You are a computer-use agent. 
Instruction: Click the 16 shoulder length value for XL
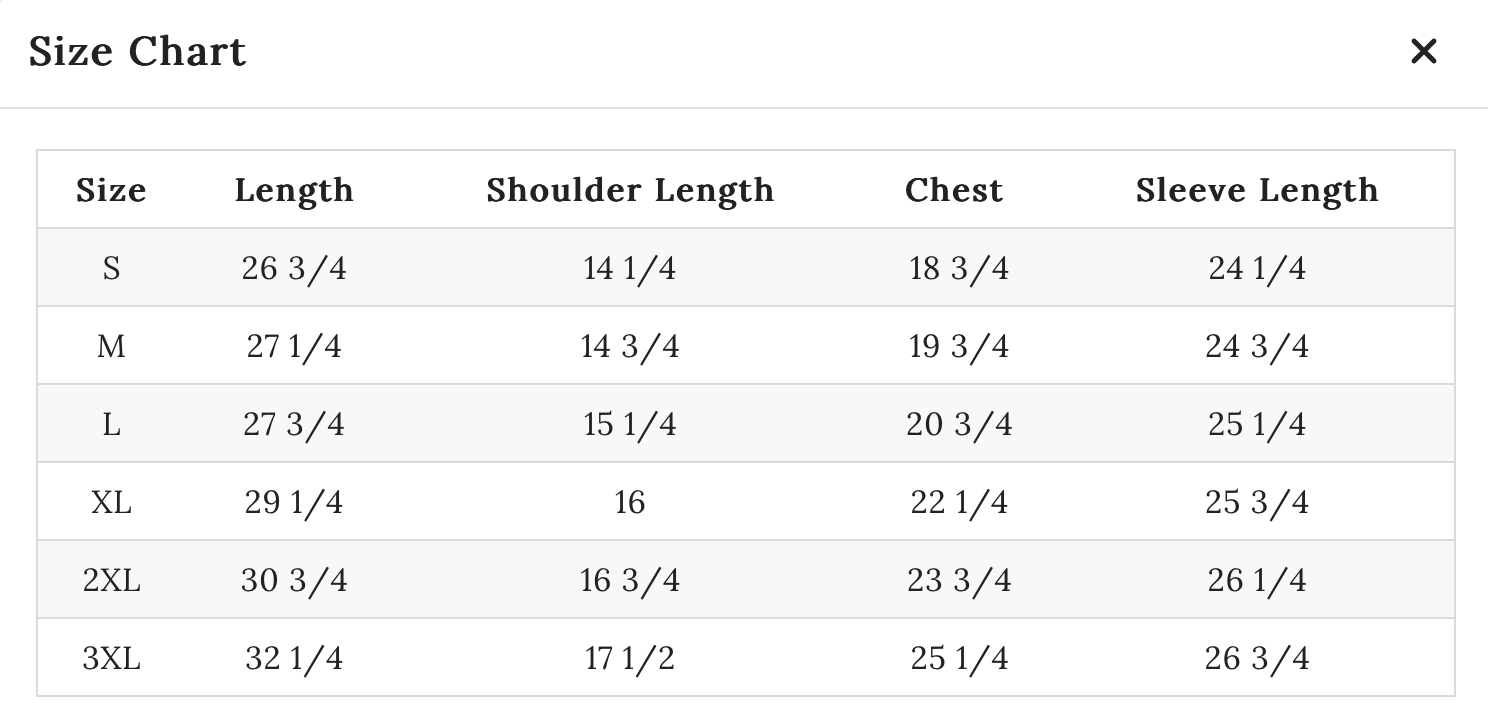tap(629, 502)
